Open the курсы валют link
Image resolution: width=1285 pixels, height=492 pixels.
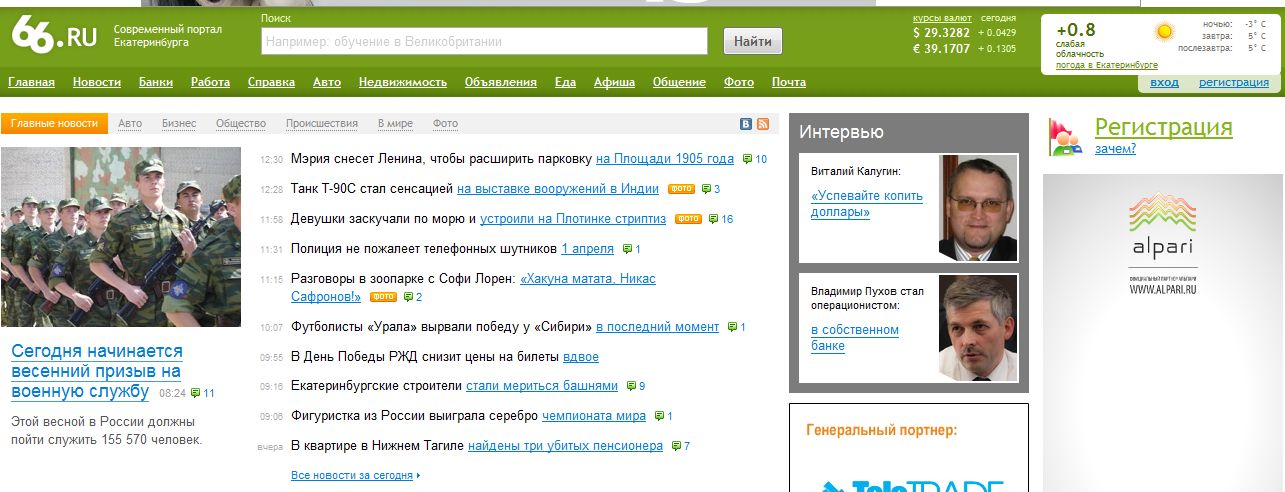(942, 18)
